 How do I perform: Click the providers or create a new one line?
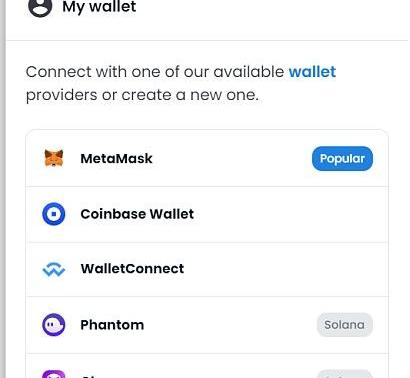pyautogui.click(x=142, y=95)
